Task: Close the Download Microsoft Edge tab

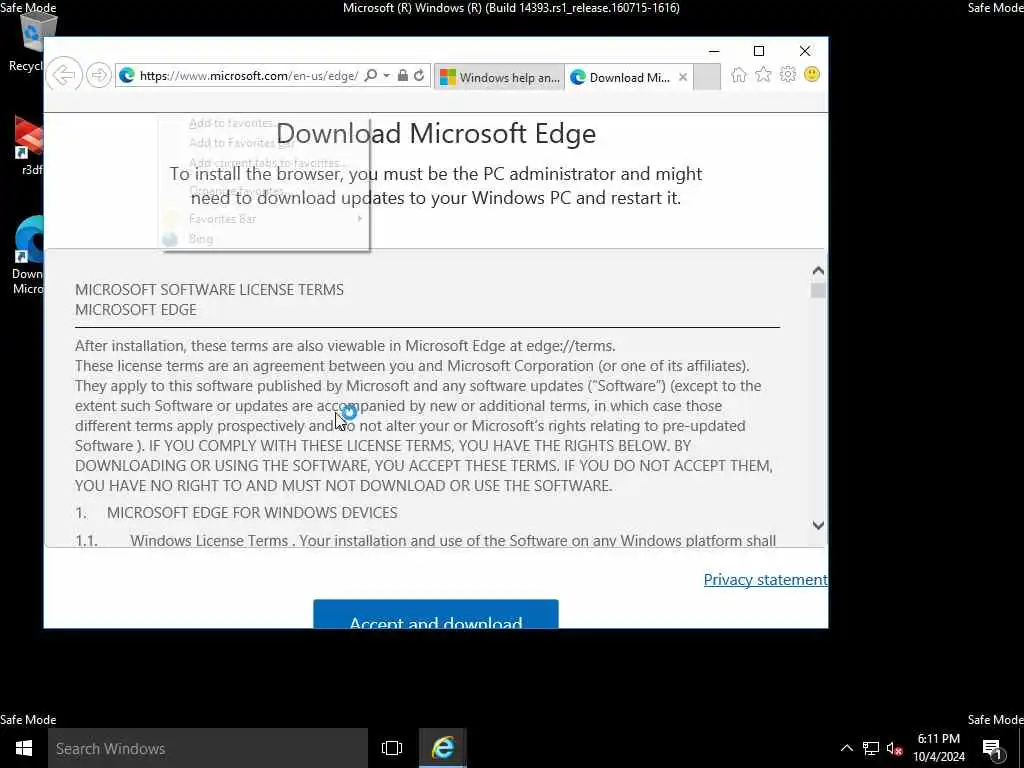Action: (682, 77)
